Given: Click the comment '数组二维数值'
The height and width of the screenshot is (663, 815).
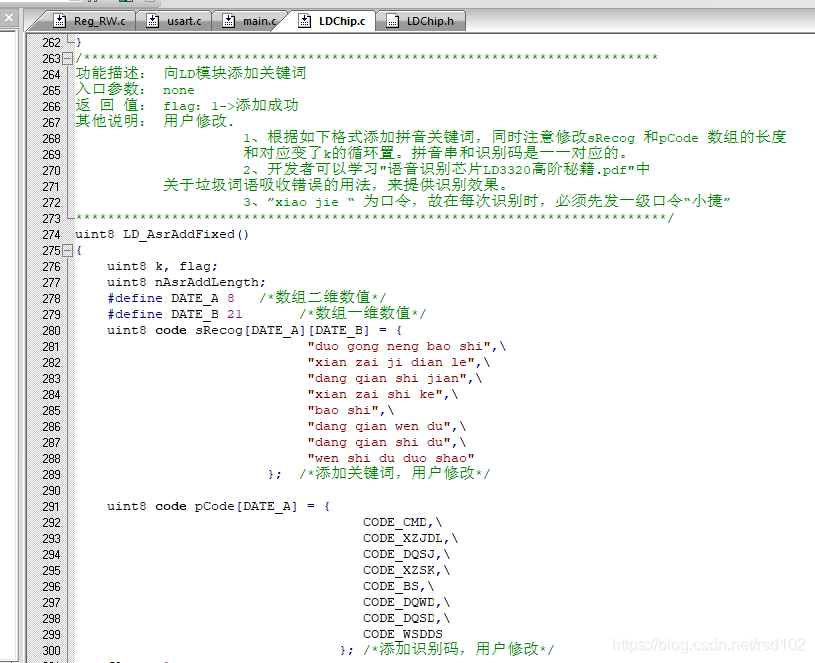Looking at the screenshot, I should pyautogui.click(x=323, y=298).
